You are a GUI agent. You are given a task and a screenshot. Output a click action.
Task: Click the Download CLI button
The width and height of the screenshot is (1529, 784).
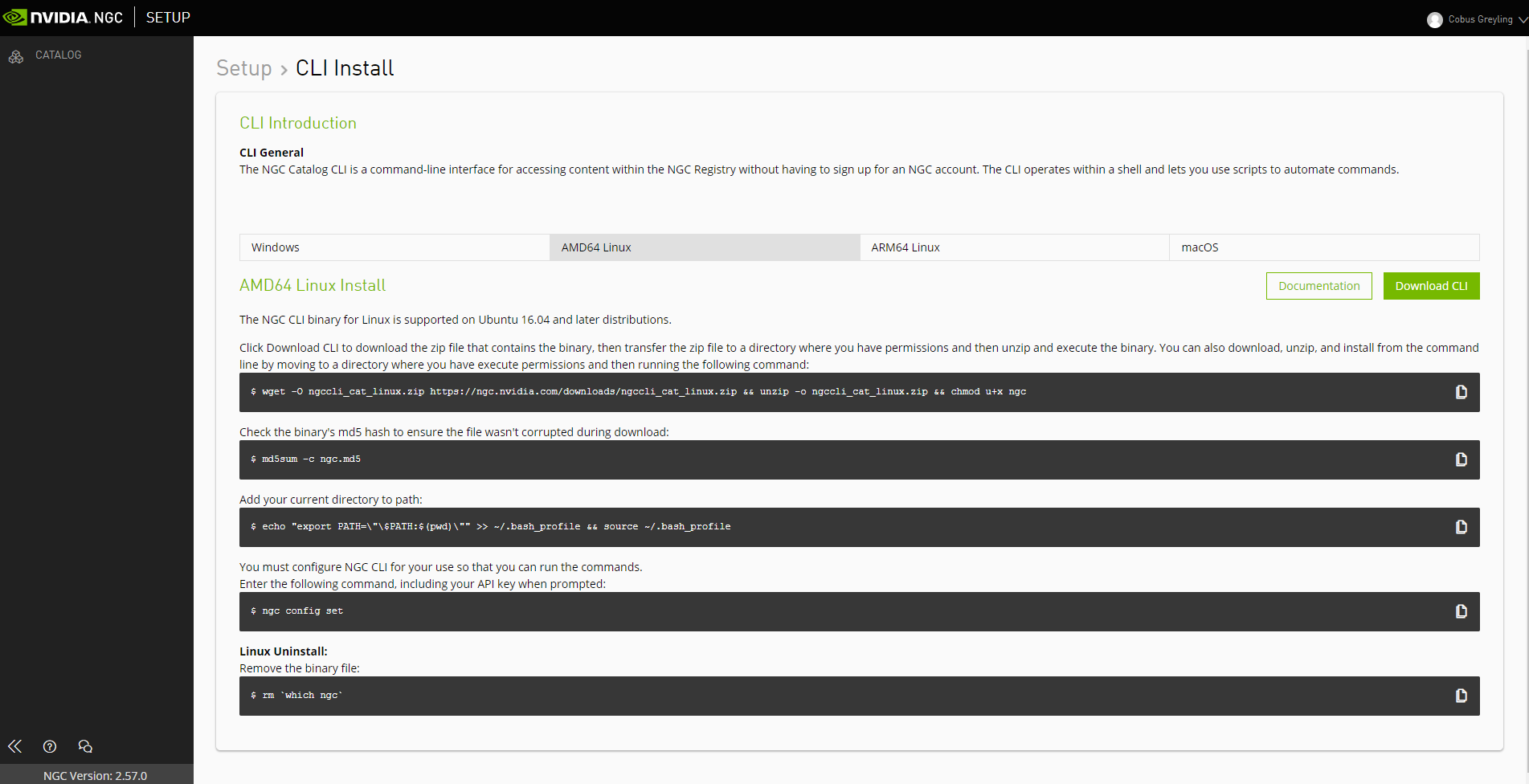tap(1431, 286)
